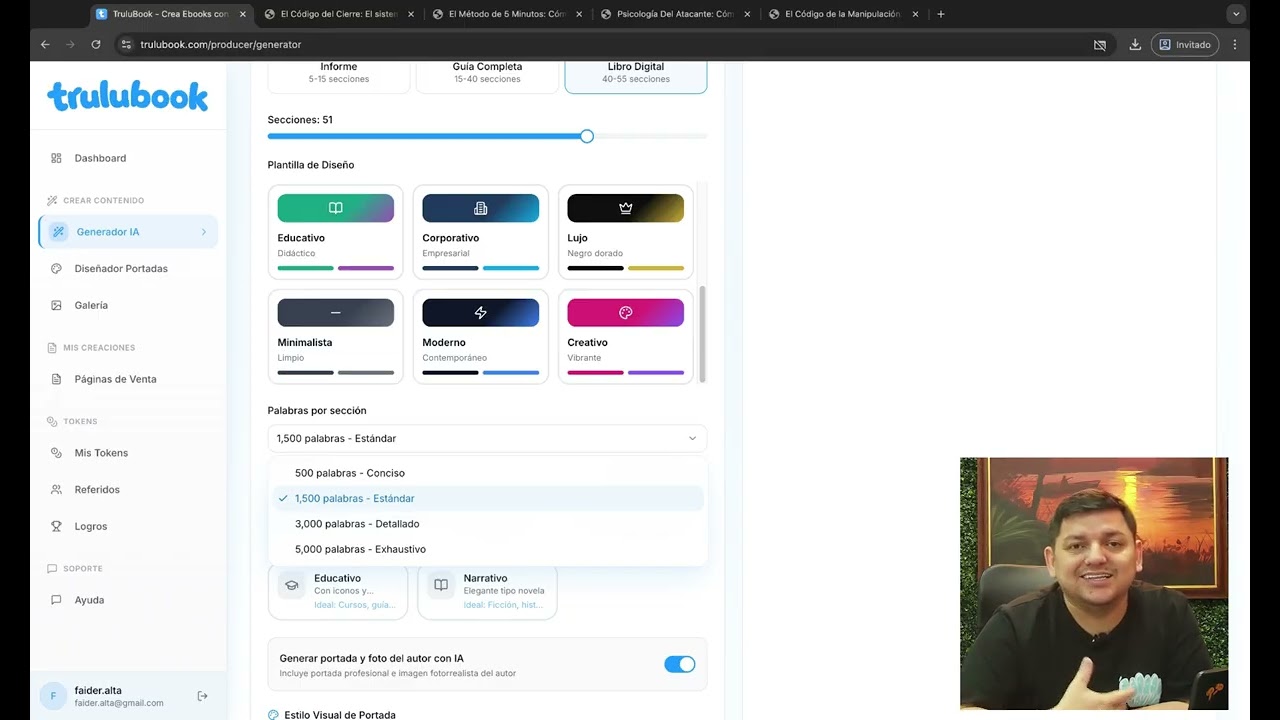Screen dimensions: 1280x720
Task: Open Páginas de Venta menu item
Action: click(x=128, y=379)
